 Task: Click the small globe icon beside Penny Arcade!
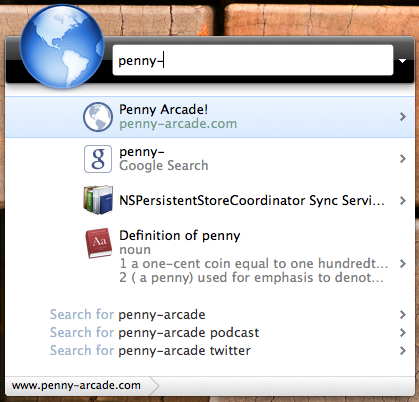coord(98,117)
